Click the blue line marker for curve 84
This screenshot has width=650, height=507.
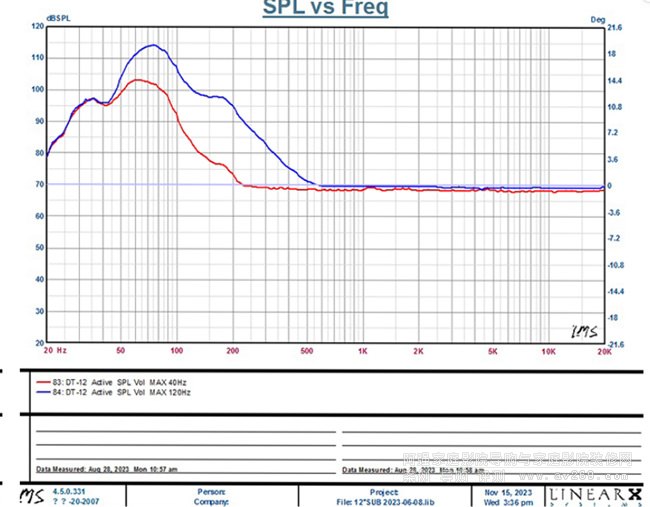(43, 391)
